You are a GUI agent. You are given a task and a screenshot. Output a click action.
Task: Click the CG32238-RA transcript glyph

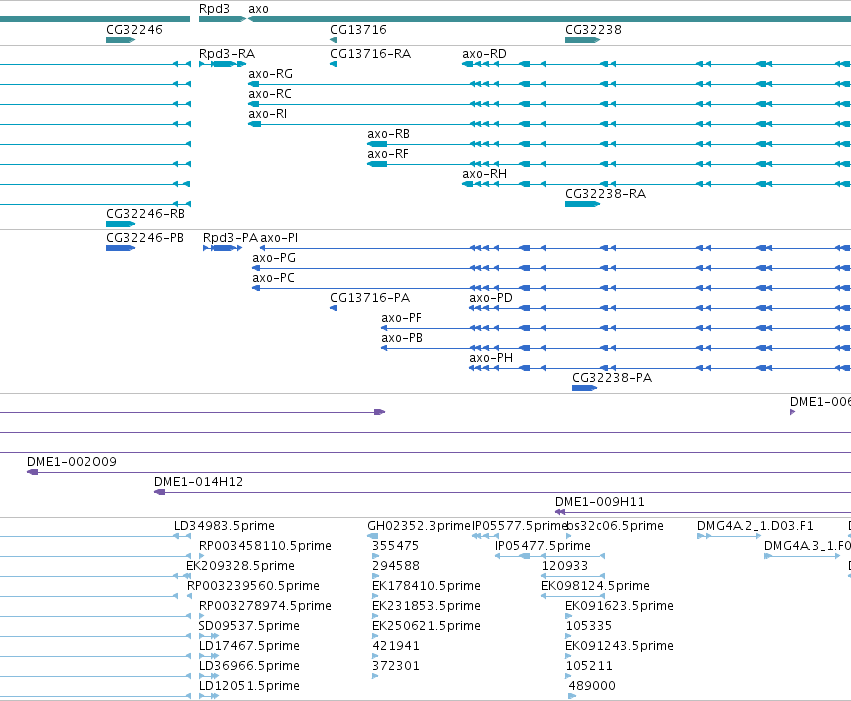coord(582,204)
